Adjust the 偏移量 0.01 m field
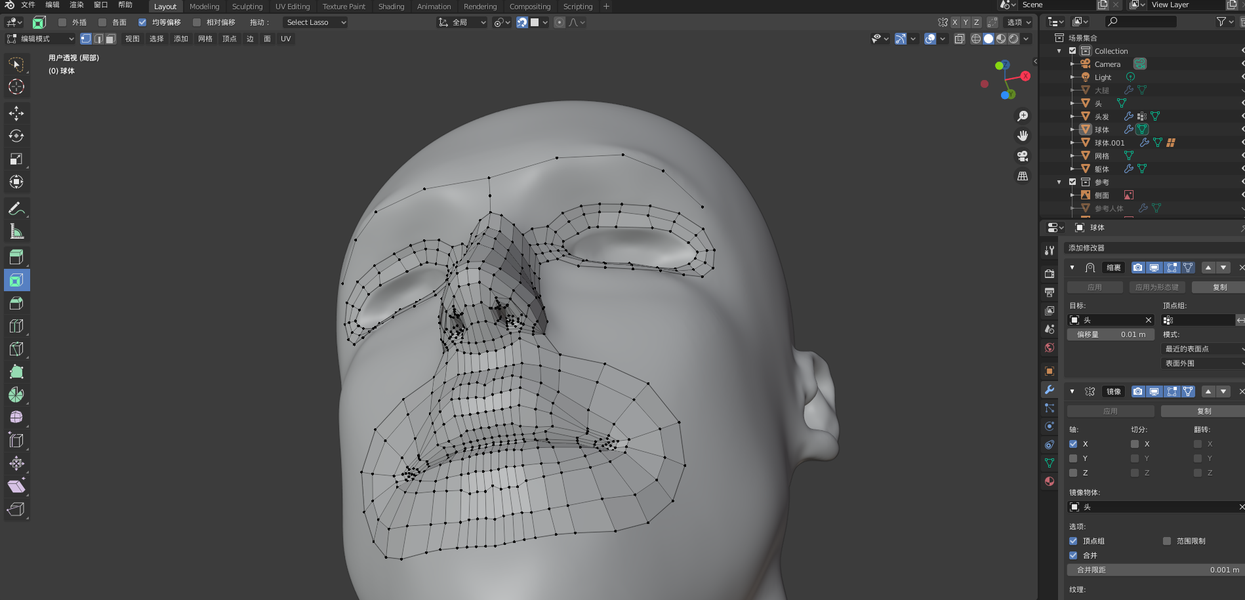Screen dimensions: 1245x600 [1110, 334]
